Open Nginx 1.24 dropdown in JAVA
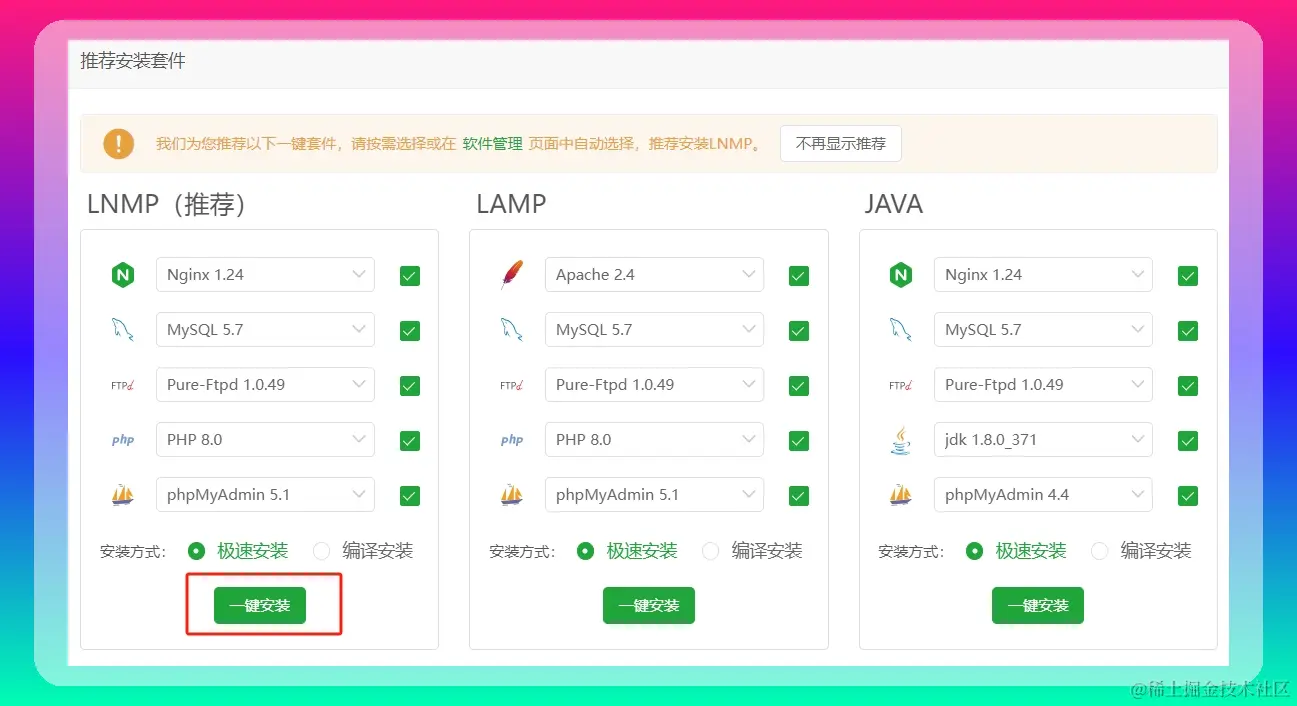Image resolution: width=1297 pixels, height=706 pixels. click(x=1043, y=275)
